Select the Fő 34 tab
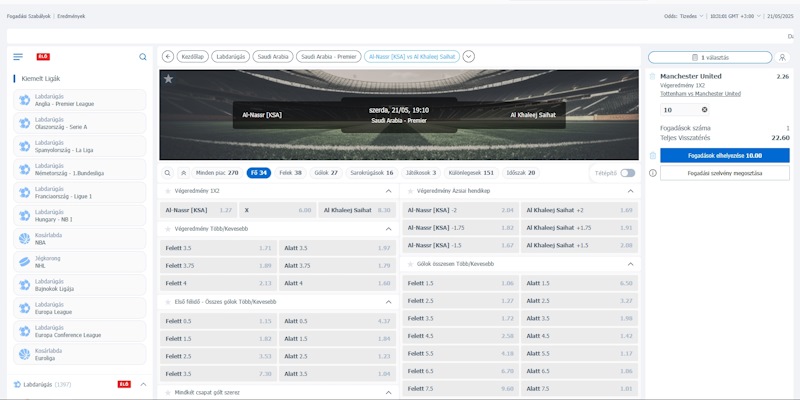This screenshot has height=400, width=800. click(x=259, y=173)
